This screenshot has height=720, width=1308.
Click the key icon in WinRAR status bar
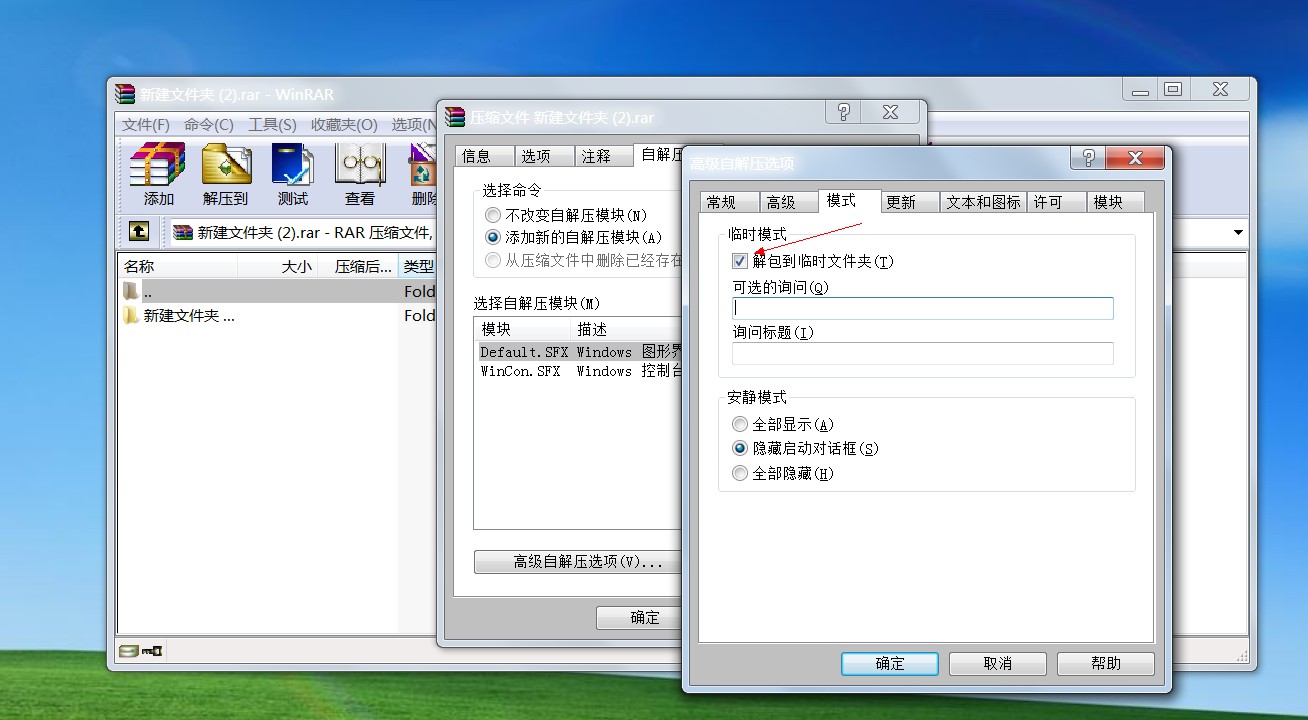152,651
